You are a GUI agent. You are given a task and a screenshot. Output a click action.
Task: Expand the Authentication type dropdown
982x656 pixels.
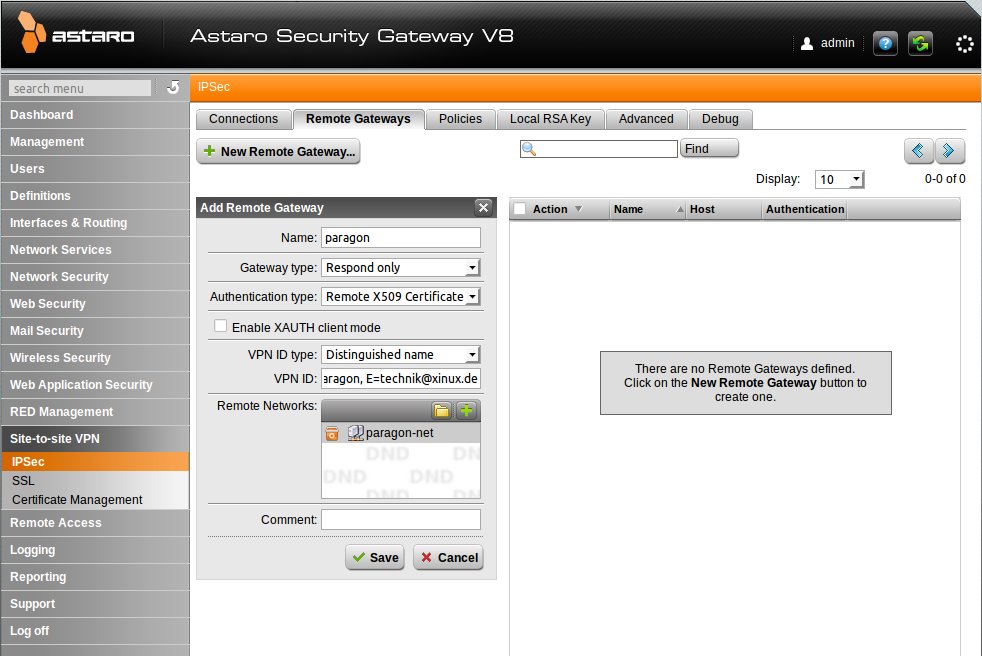401,297
